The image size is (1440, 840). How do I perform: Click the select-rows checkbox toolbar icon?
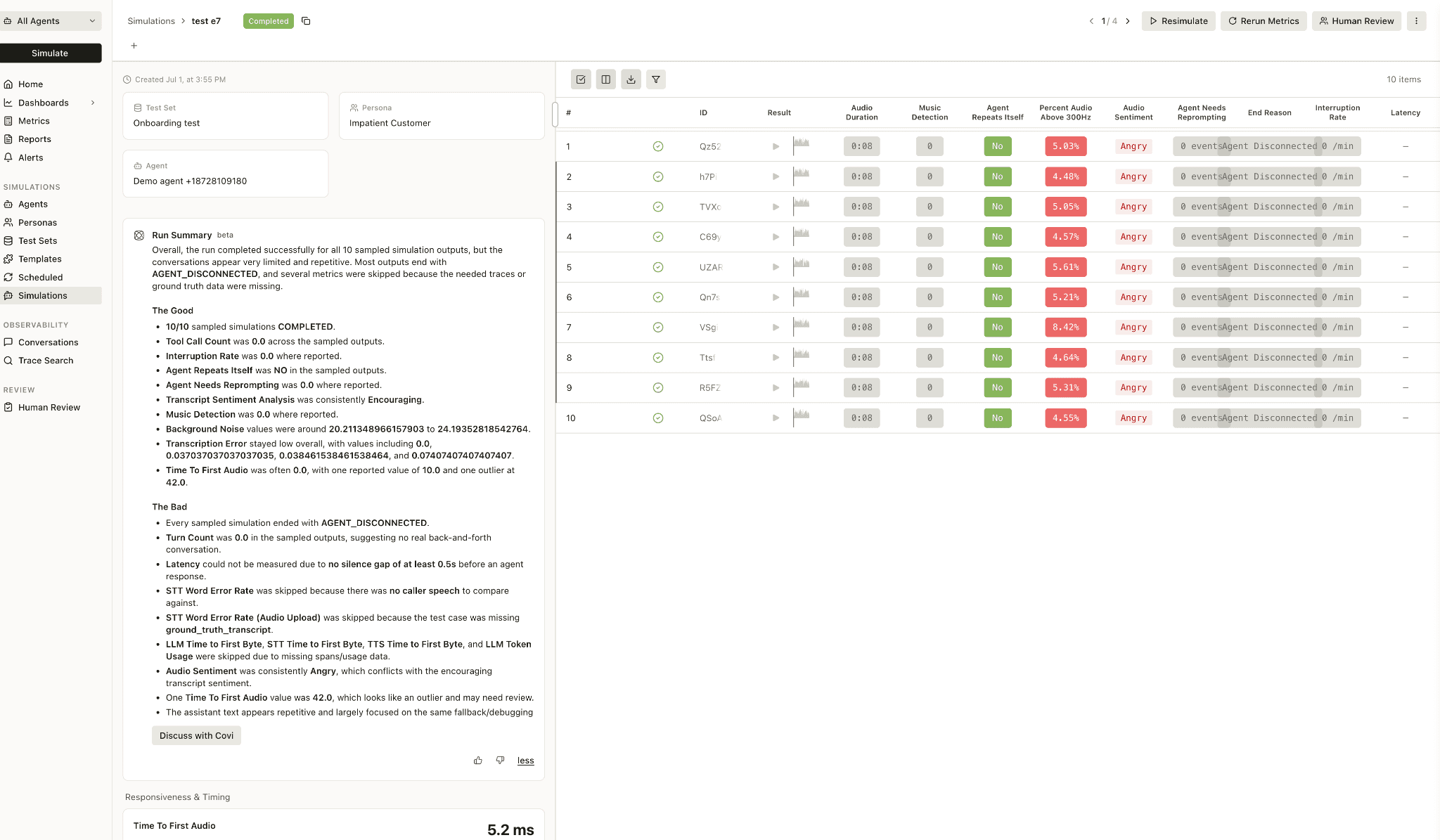coord(581,79)
